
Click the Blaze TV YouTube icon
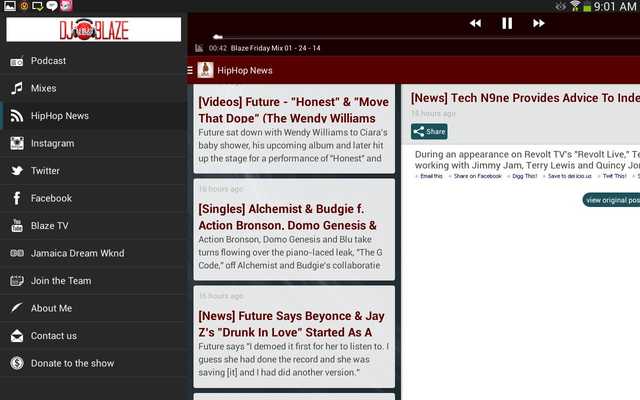17,225
